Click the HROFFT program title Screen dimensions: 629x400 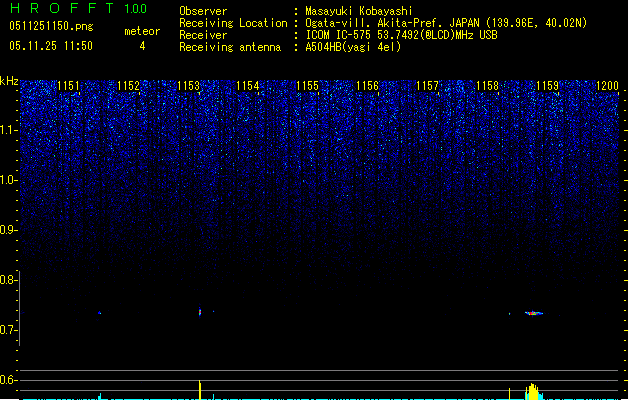(x=62, y=8)
